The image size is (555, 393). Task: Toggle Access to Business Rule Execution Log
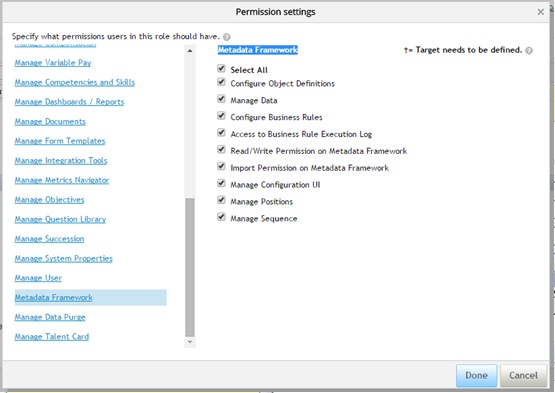pos(221,132)
